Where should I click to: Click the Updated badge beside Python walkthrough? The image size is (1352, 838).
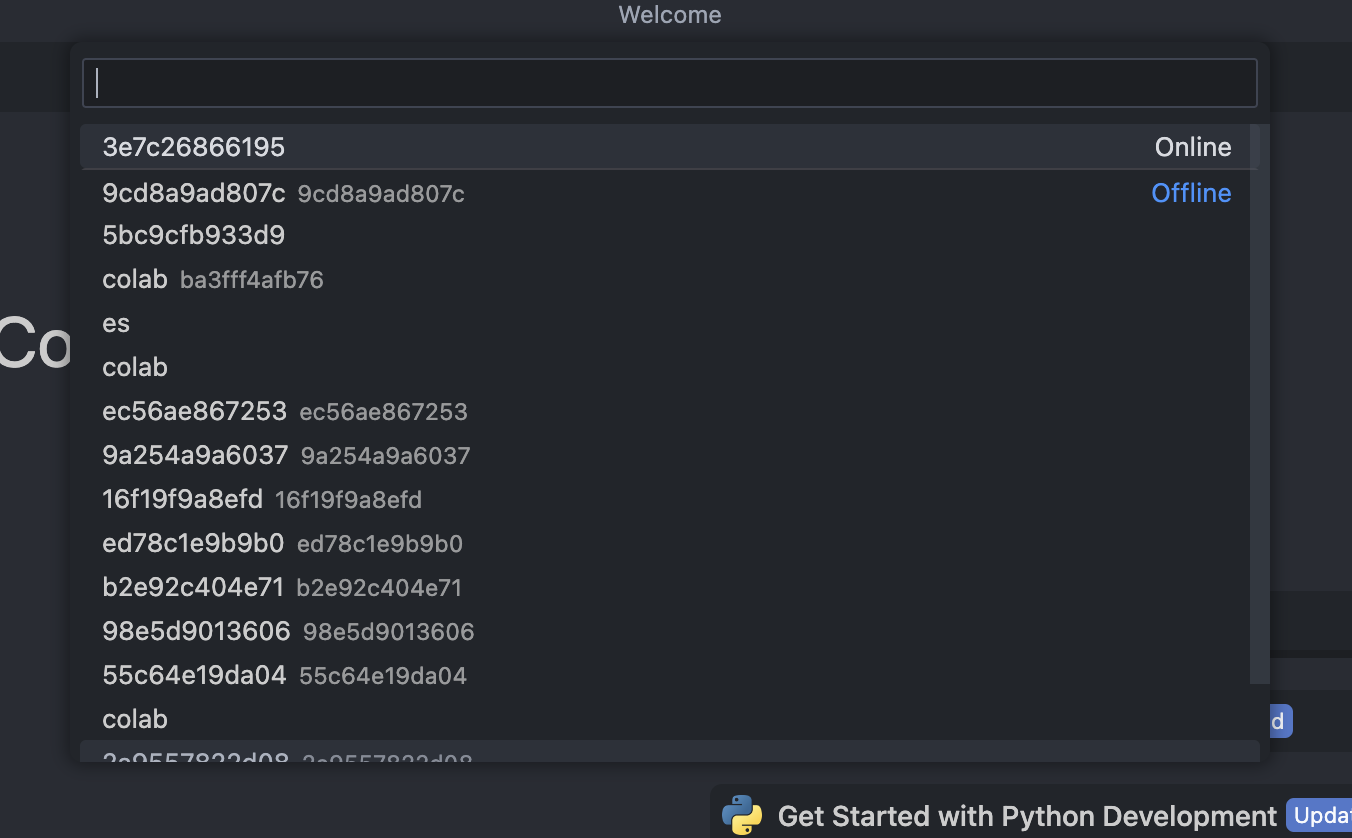(x=1320, y=816)
